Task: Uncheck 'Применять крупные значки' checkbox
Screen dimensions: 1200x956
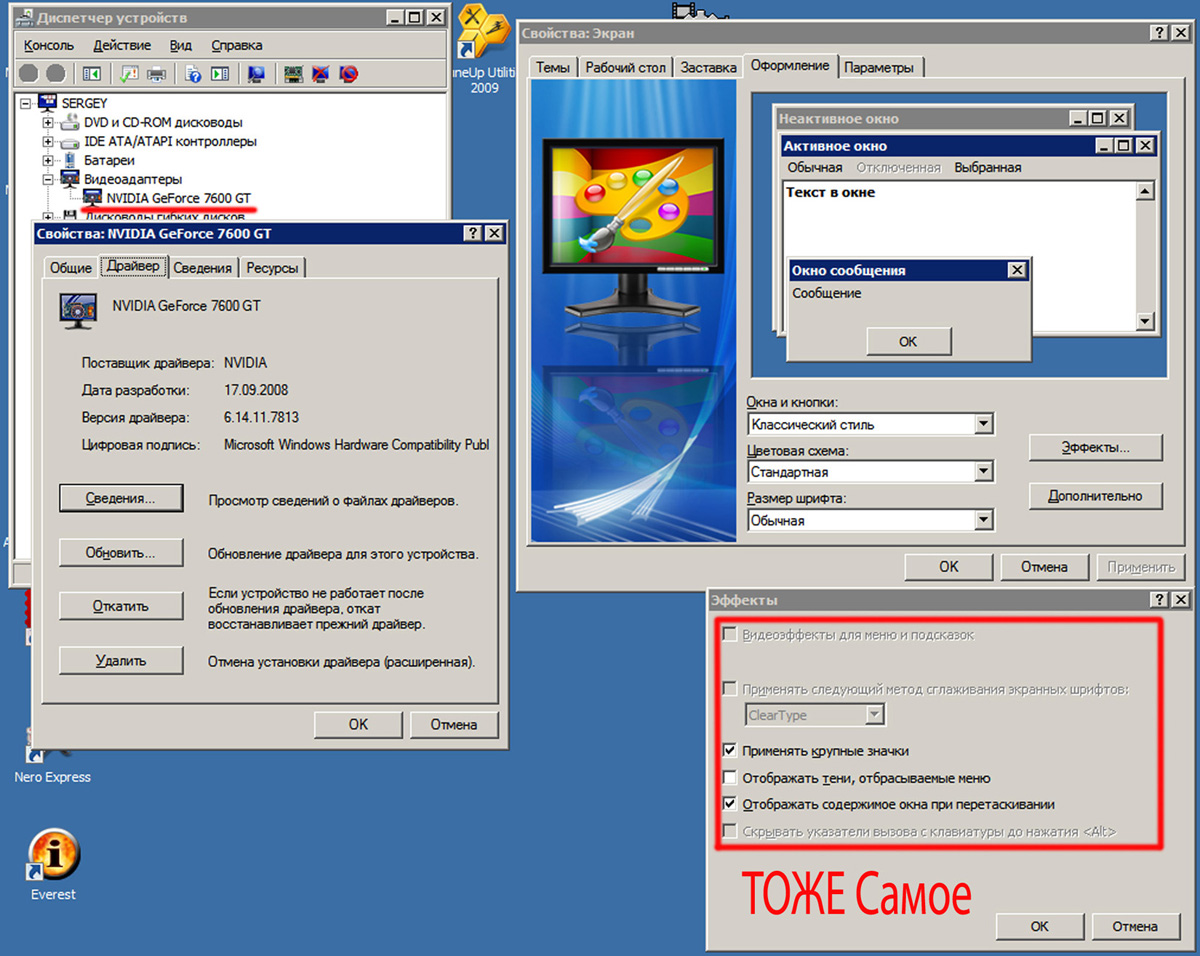Action: coord(730,750)
